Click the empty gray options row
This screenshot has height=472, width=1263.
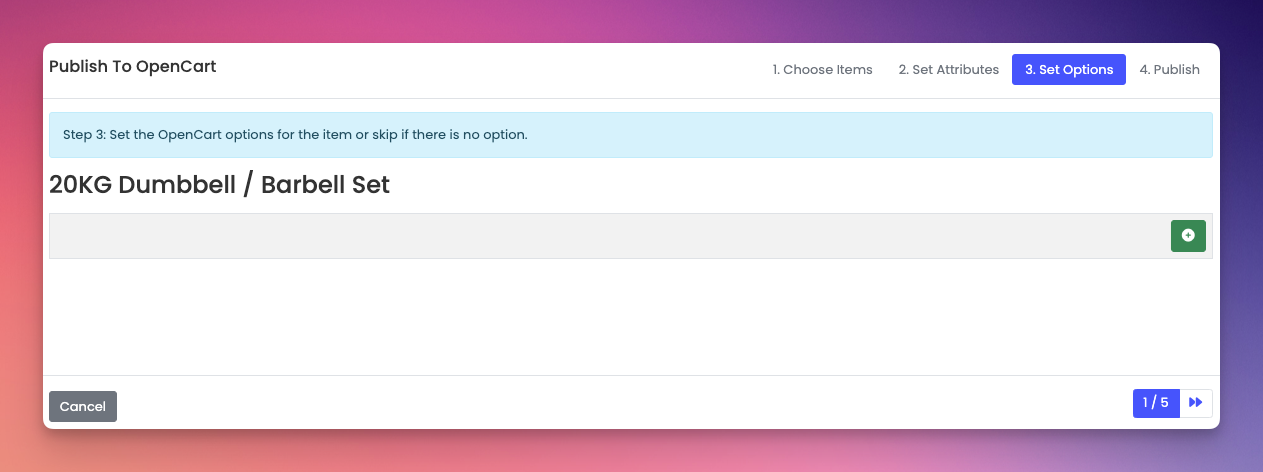pyautogui.click(x=600, y=236)
